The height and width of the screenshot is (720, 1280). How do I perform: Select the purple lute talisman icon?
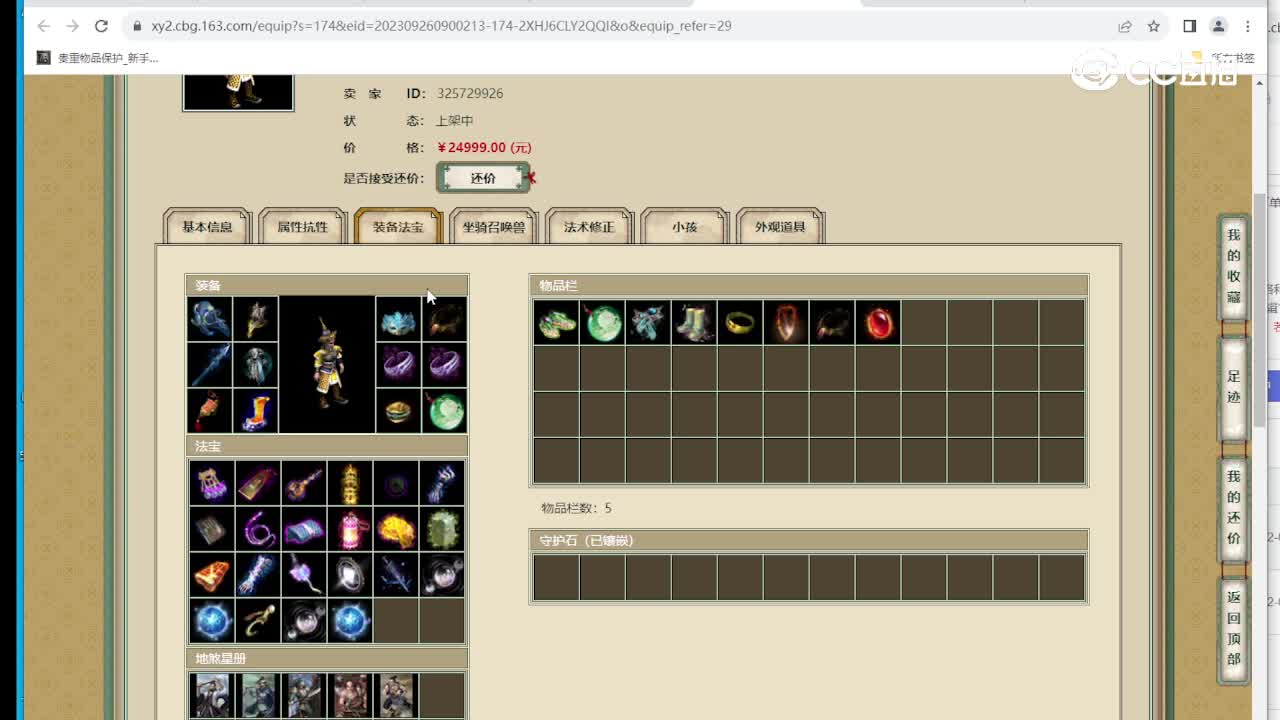click(304, 483)
